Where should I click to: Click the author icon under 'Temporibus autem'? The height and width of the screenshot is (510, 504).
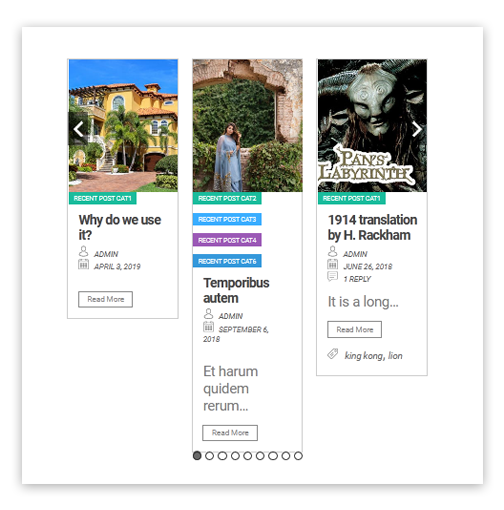(208, 314)
